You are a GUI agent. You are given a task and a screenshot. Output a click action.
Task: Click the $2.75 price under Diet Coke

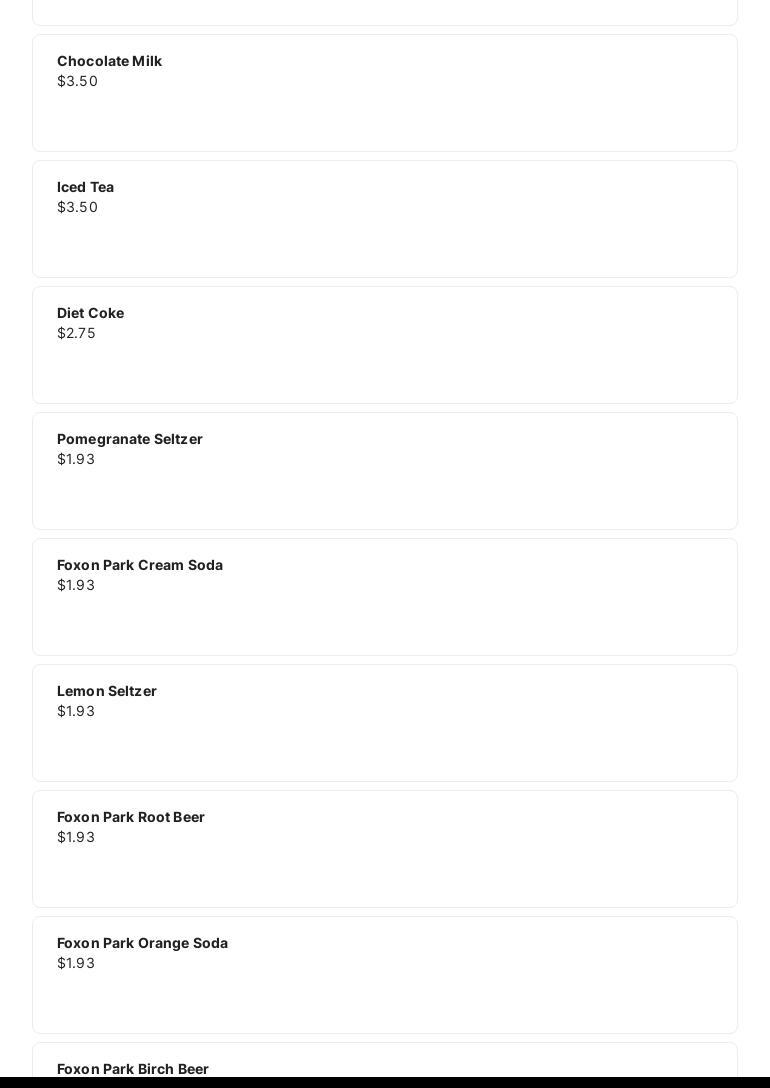(76, 334)
